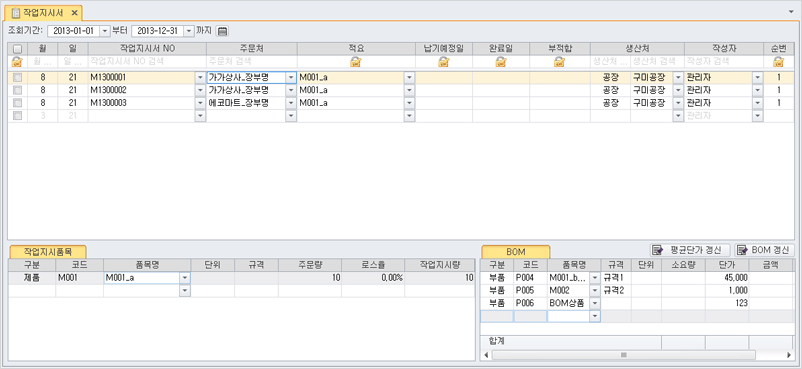
Task: Click filter icon in first checkbox column
Action: [x=17, y=62]
